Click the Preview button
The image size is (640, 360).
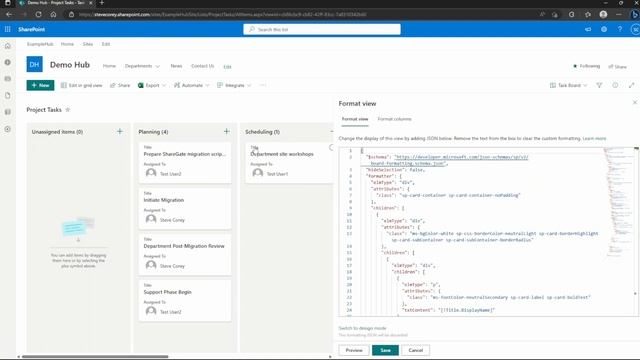(x=354, y=350)
